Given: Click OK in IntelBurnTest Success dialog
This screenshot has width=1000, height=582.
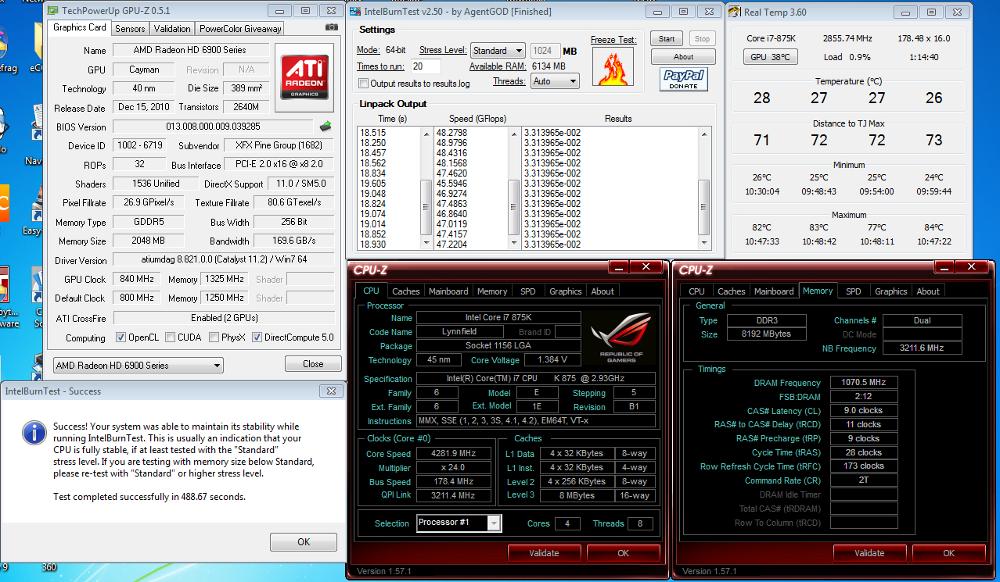Looking at the screenshot, I should click(x=304, y=542).
